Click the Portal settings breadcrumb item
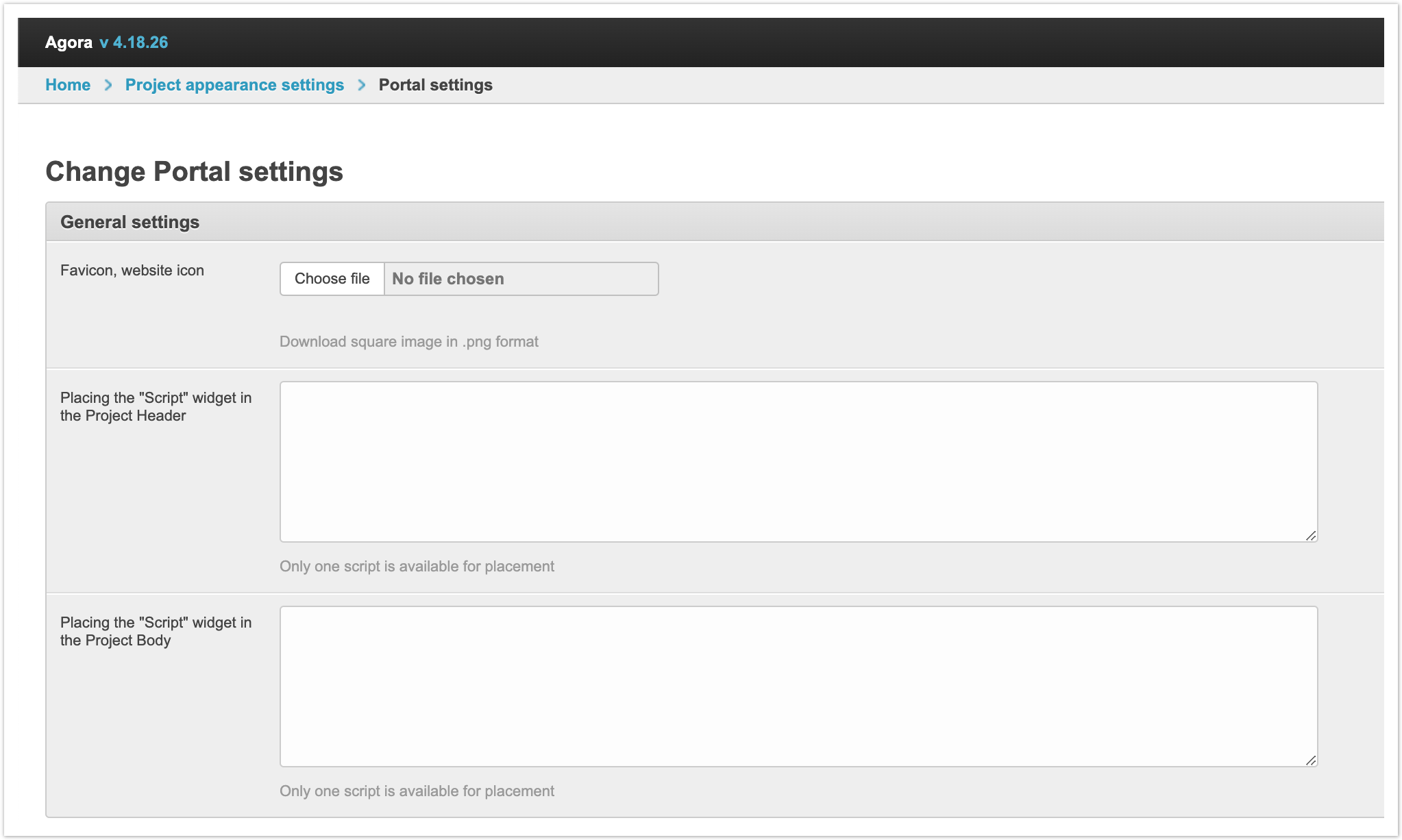This screenshot has height=840, width=1402. pyautogui.click(x=435, y=85)
